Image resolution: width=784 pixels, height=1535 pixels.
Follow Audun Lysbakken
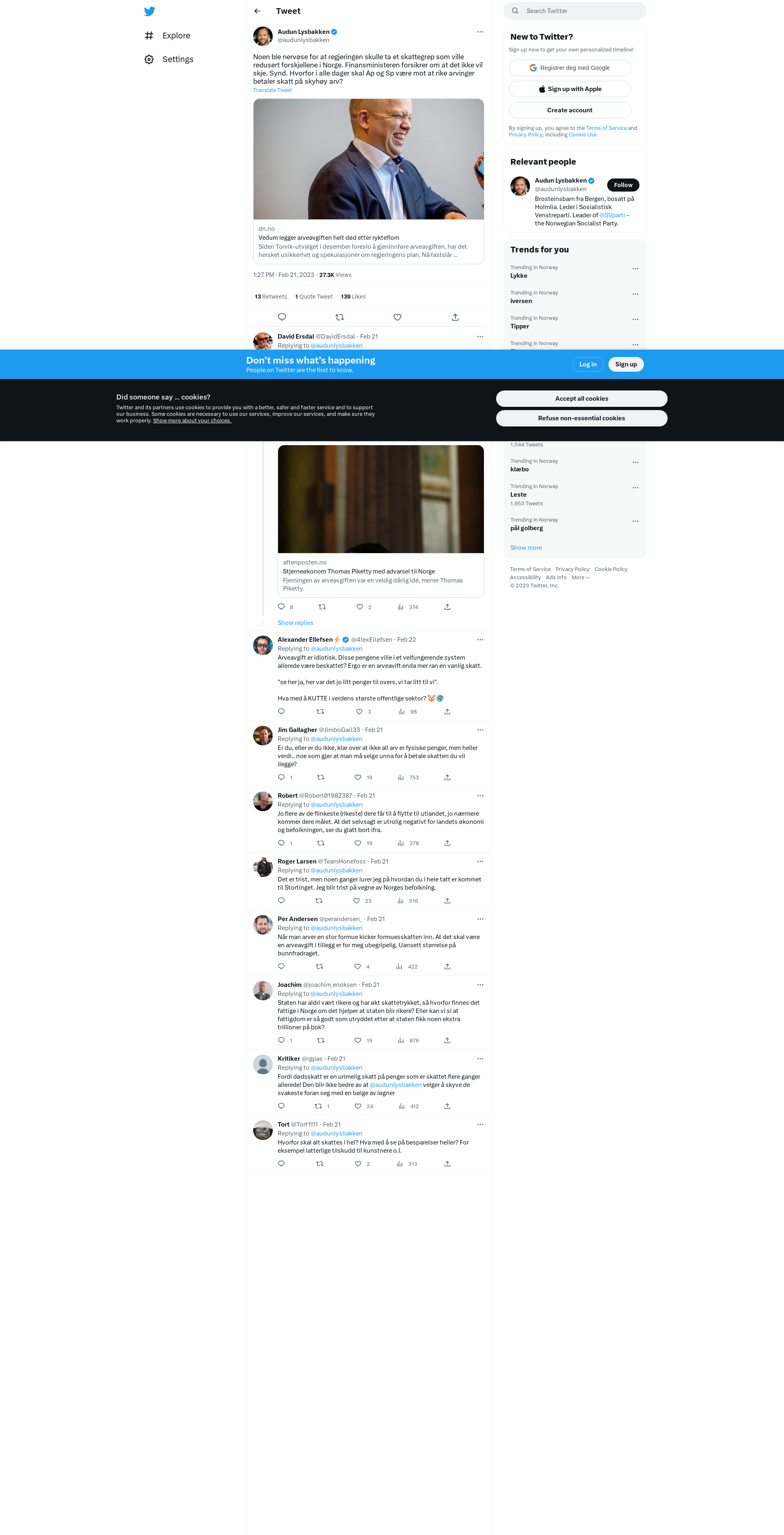pos(623,185)
